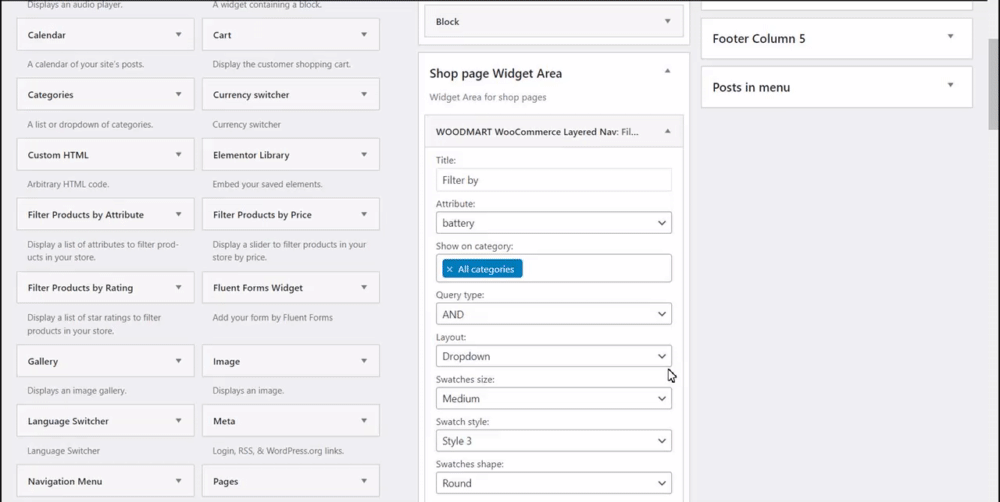Expand the Cart widget arrow
1000x502 pixels.
point(364,35)
